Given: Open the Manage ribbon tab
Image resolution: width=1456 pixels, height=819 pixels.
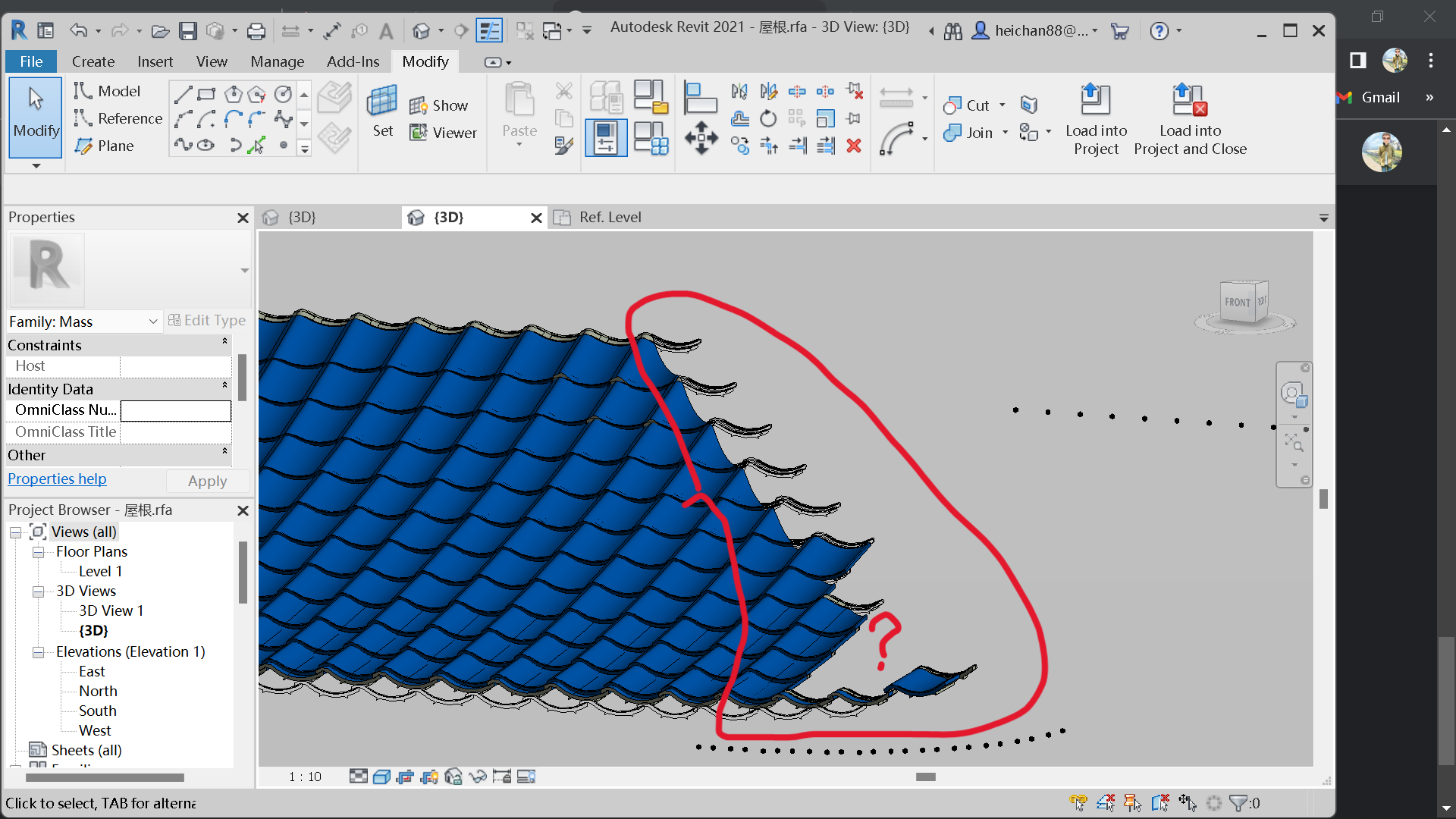Looking at the screenshot, I should coord(277,61).
